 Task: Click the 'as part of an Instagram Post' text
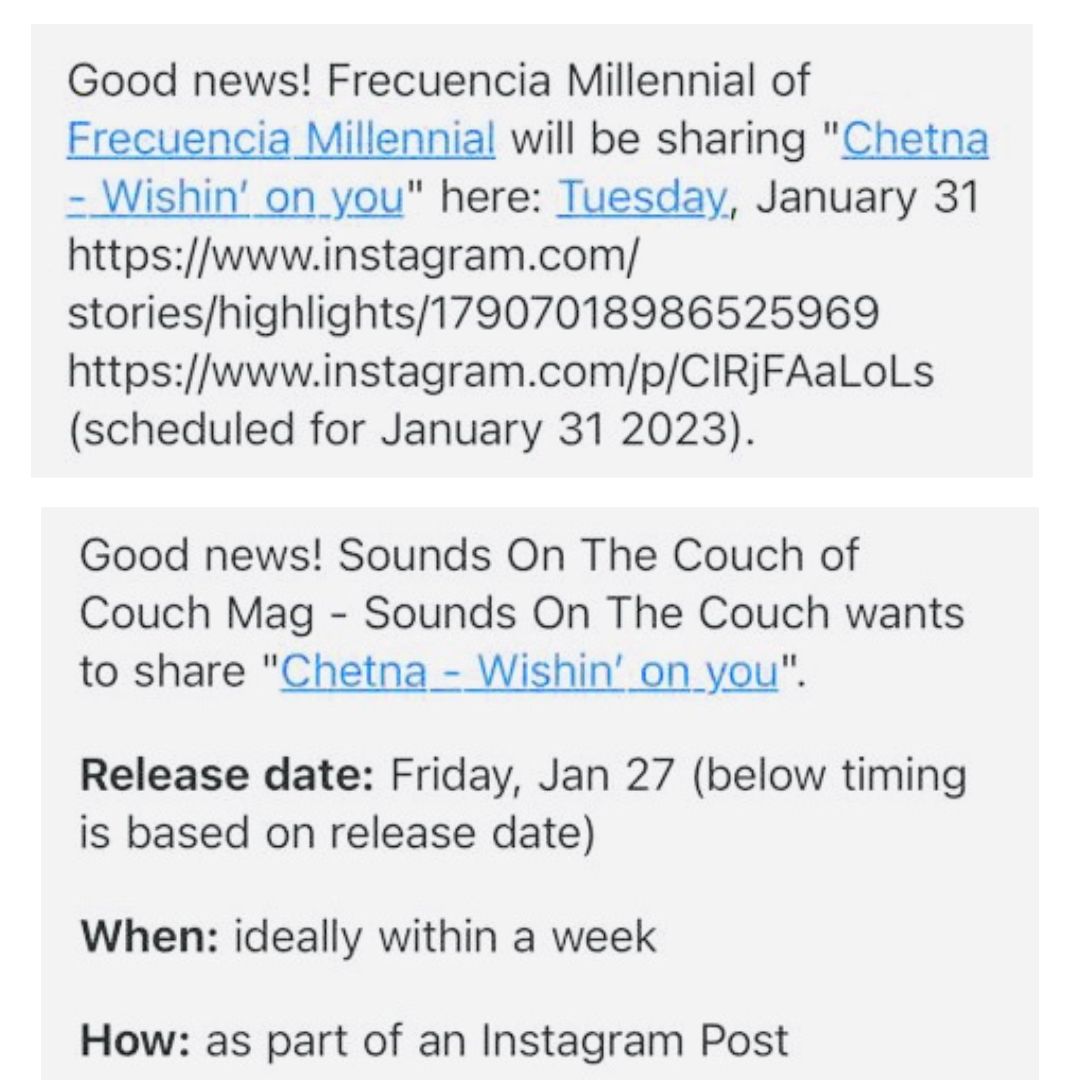coord(497,1040)
